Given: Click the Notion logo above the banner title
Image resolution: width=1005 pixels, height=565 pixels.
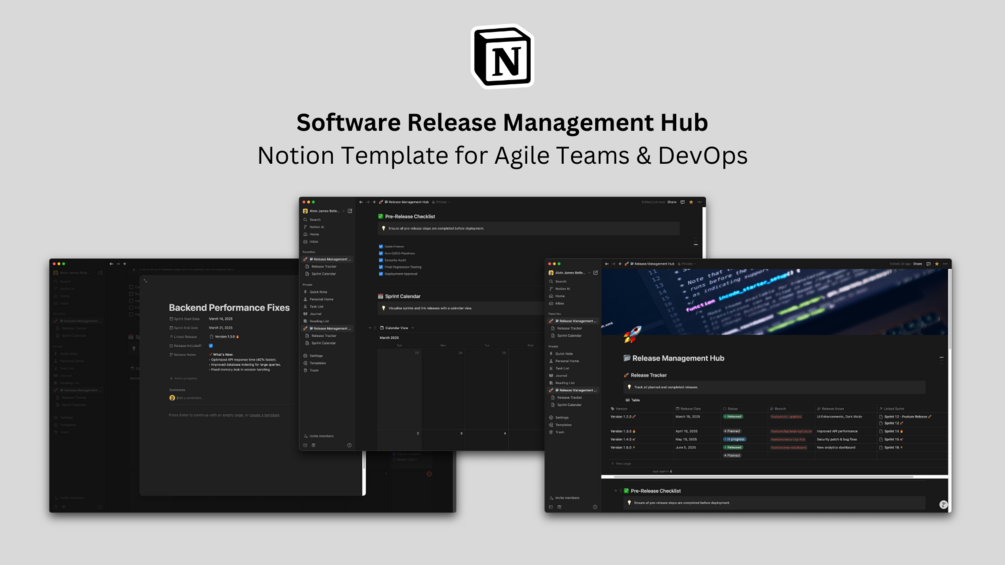Looking at the screenshot, I should (x=502, y=56).
